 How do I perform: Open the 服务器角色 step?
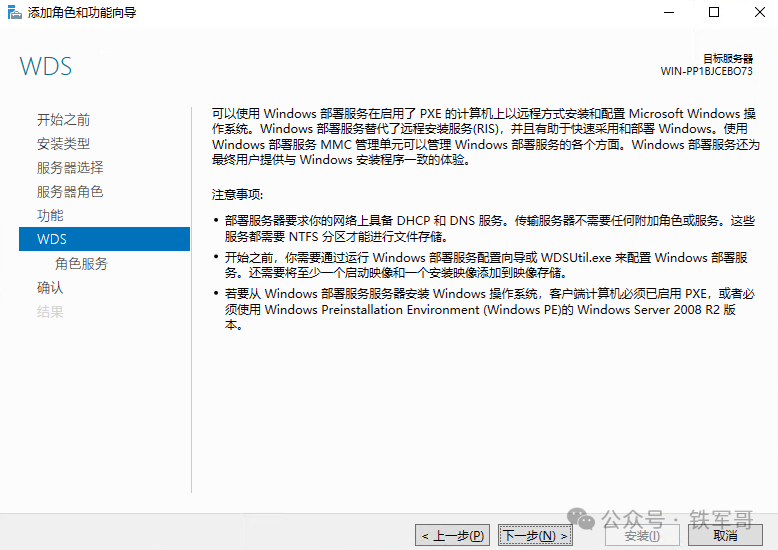pos(70,192)
